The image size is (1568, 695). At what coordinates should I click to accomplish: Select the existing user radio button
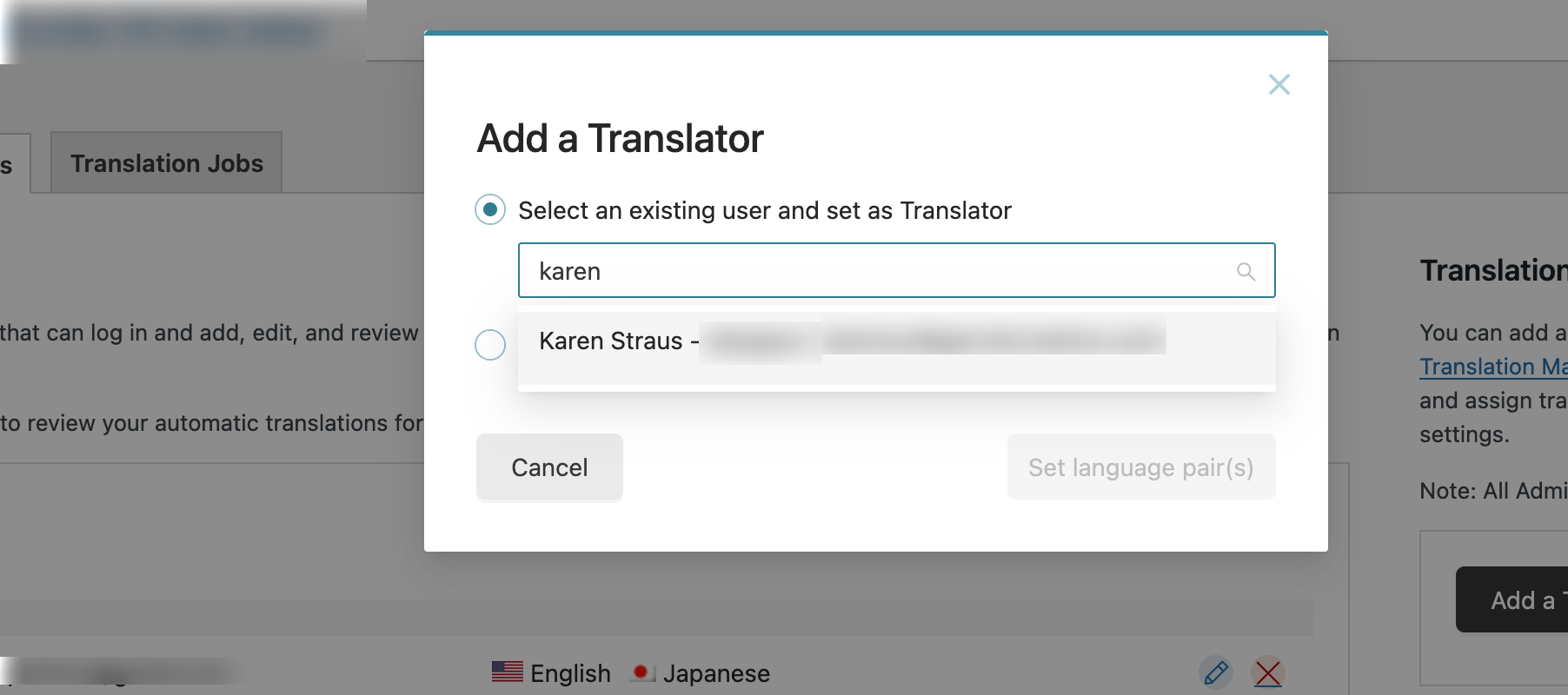pyautogui.click(x=490, y=209)
